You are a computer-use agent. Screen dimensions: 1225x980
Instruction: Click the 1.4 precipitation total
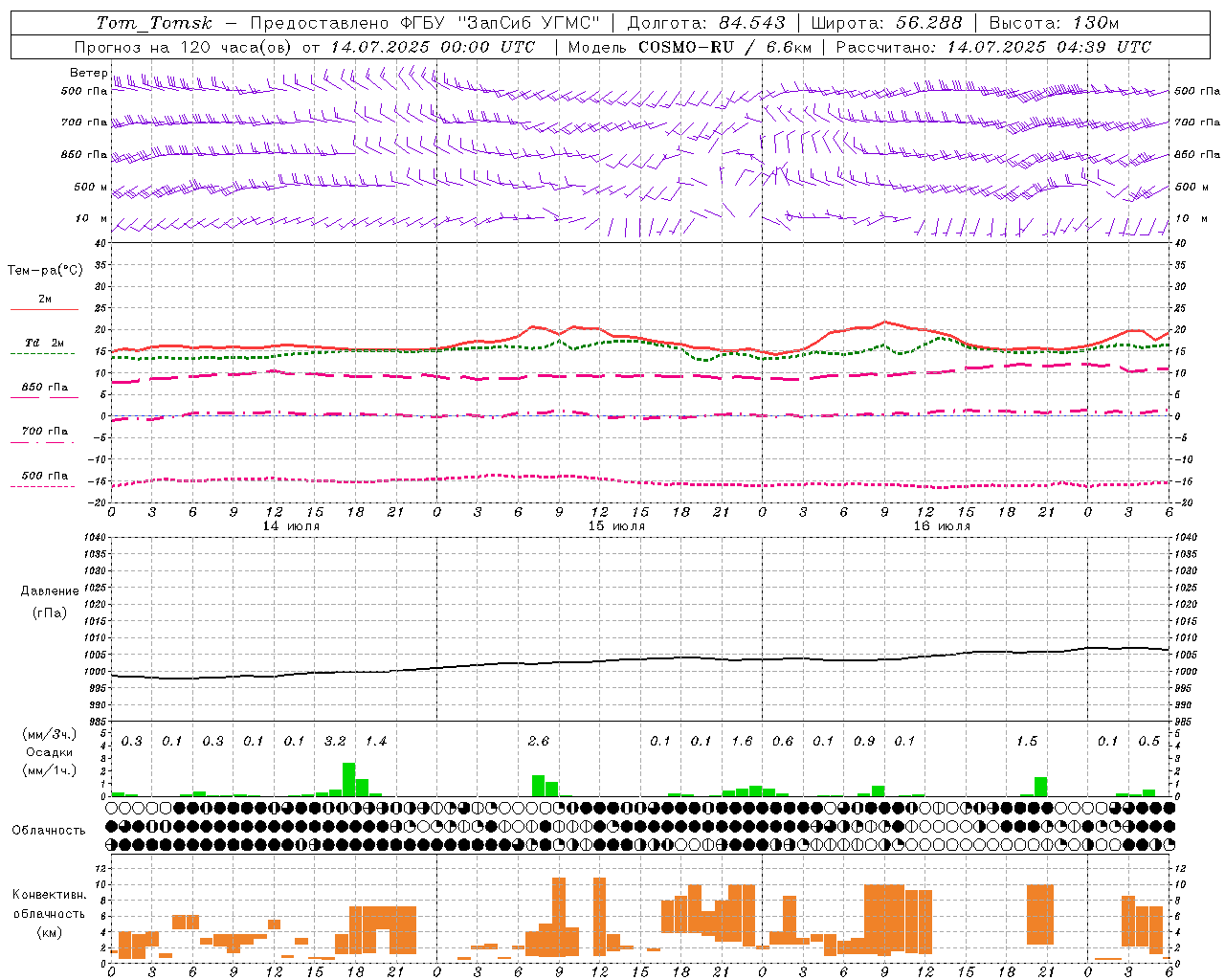pyautogui.click(x=376, y=741)
